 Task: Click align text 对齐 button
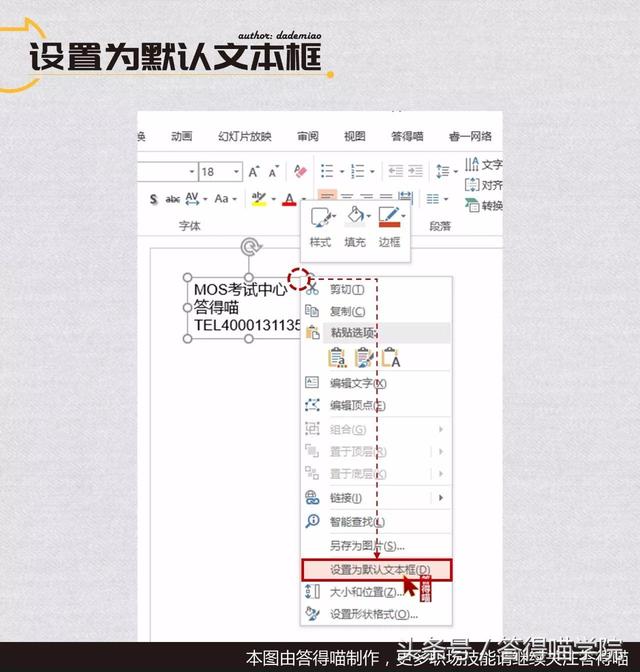[484, 185]
